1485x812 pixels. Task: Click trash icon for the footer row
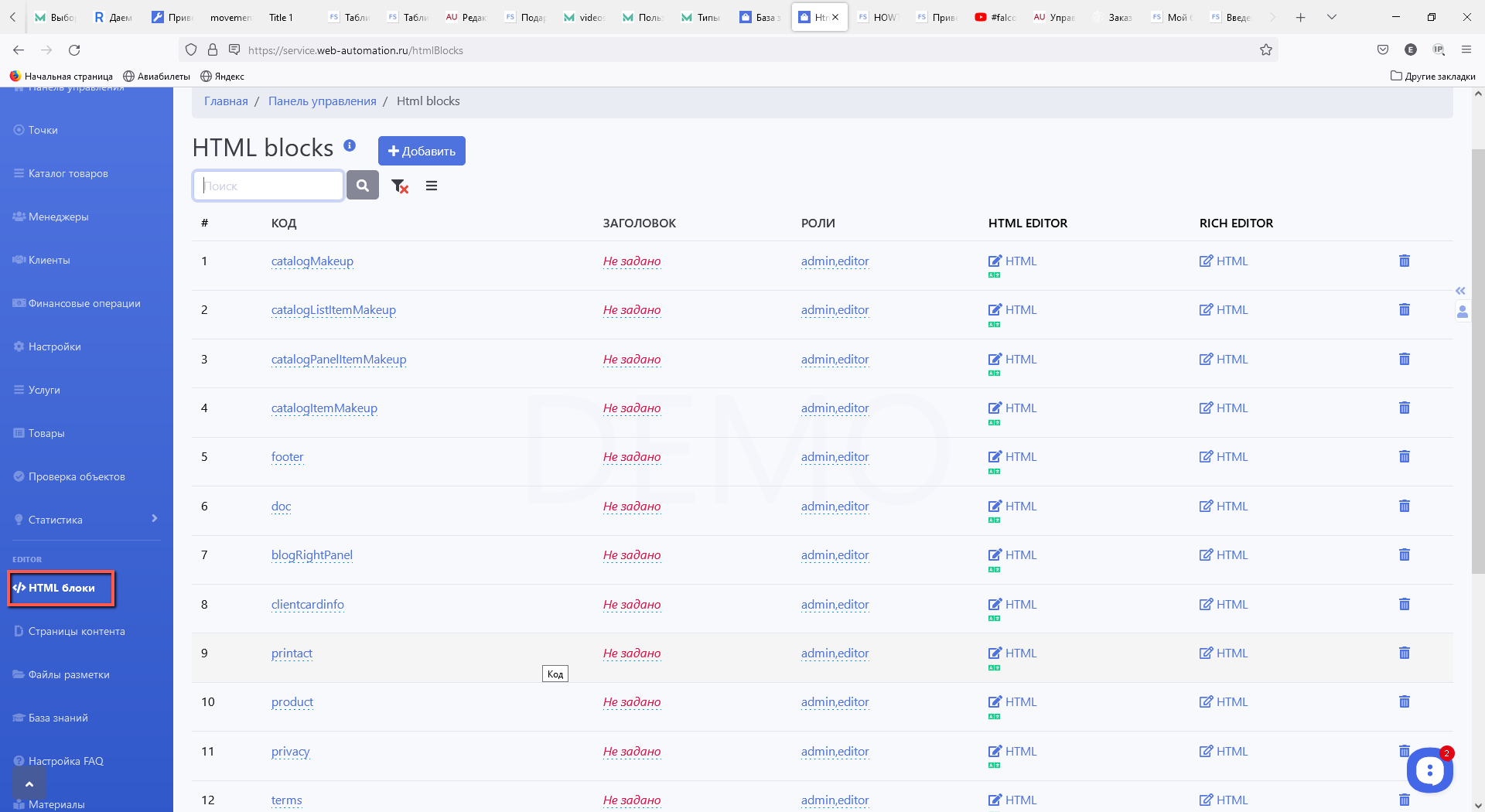click(x=1404, y=457)
